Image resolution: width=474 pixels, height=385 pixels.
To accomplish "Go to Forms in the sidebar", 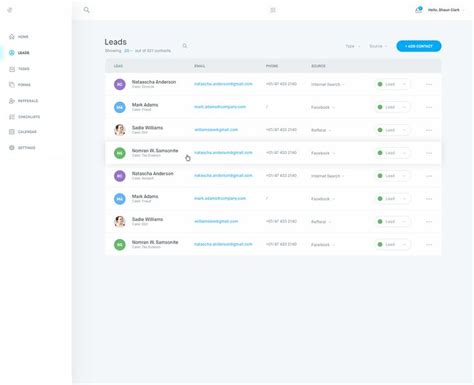I will pos(20,85).
